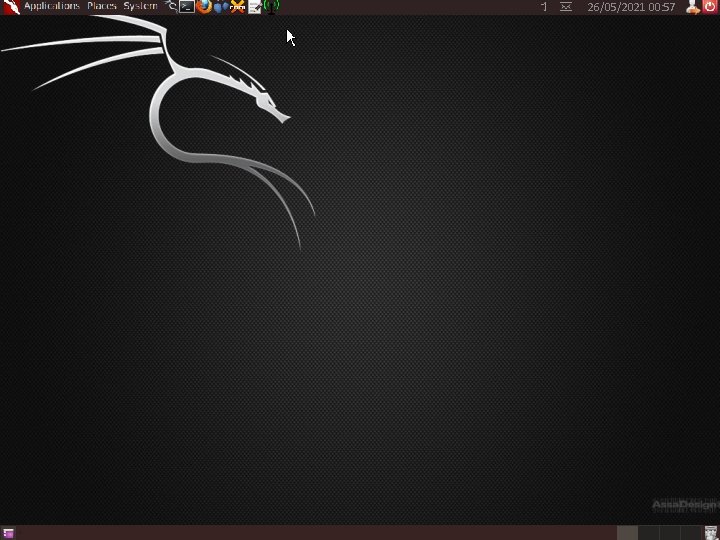Open the mail envelope notification icon
The width and height of the screenshot is (720, 540).
click(x=566, y=6)
